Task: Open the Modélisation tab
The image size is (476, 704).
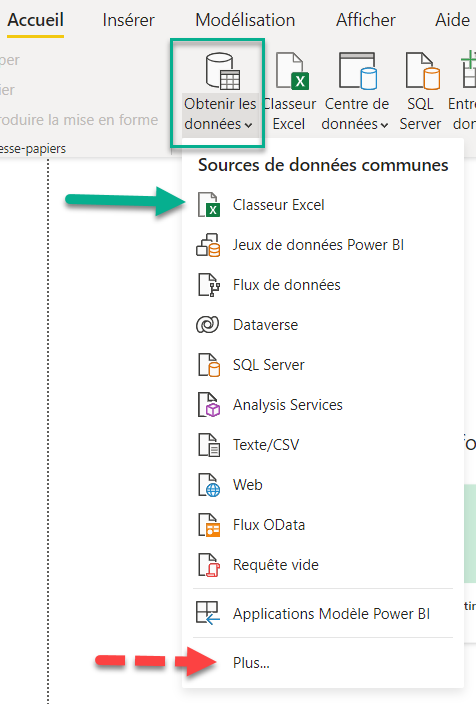Action: click(245, 20)
